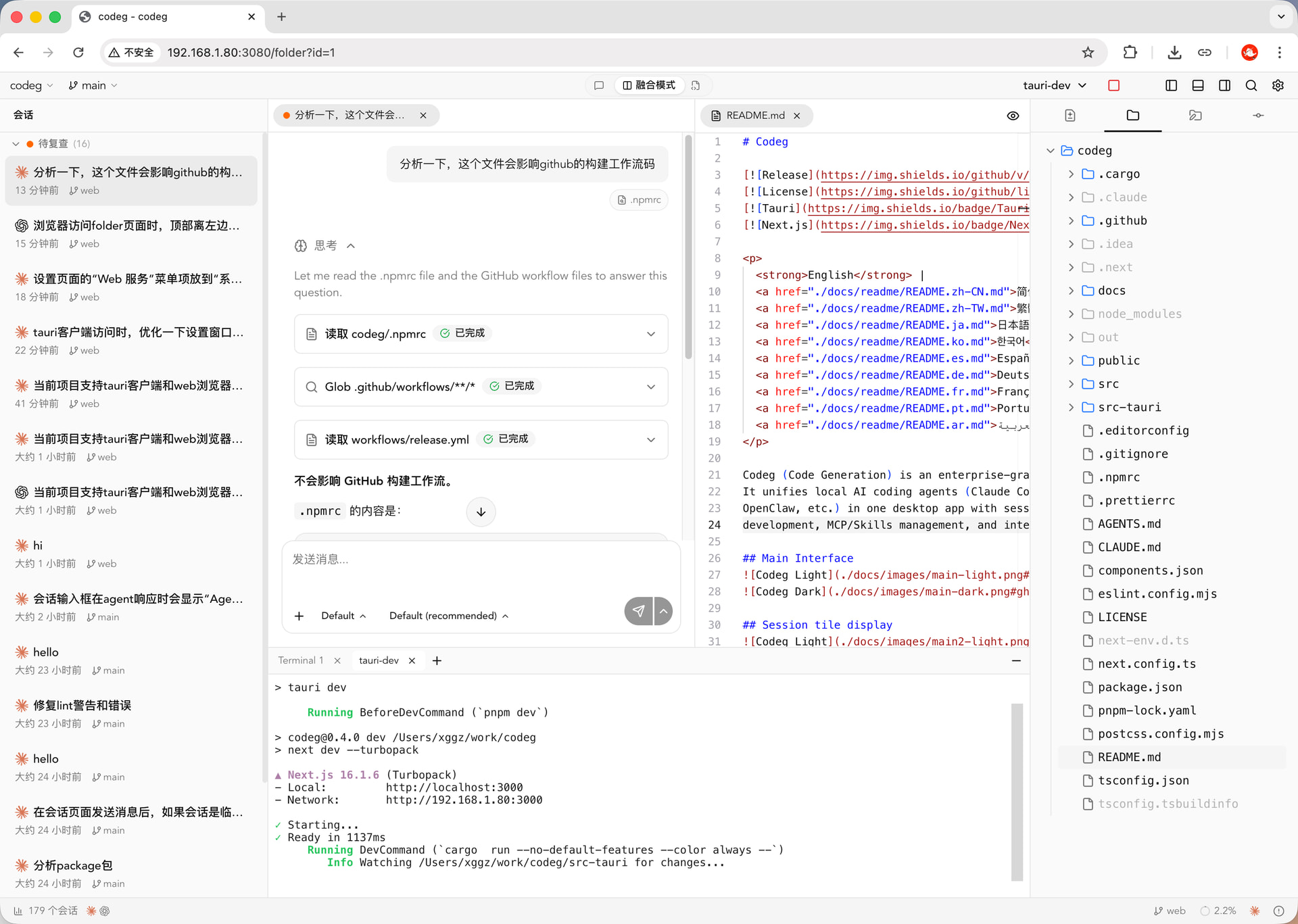
Task: Open conversation 修复lint警告和错误
Action: click(x=131, y=713)
